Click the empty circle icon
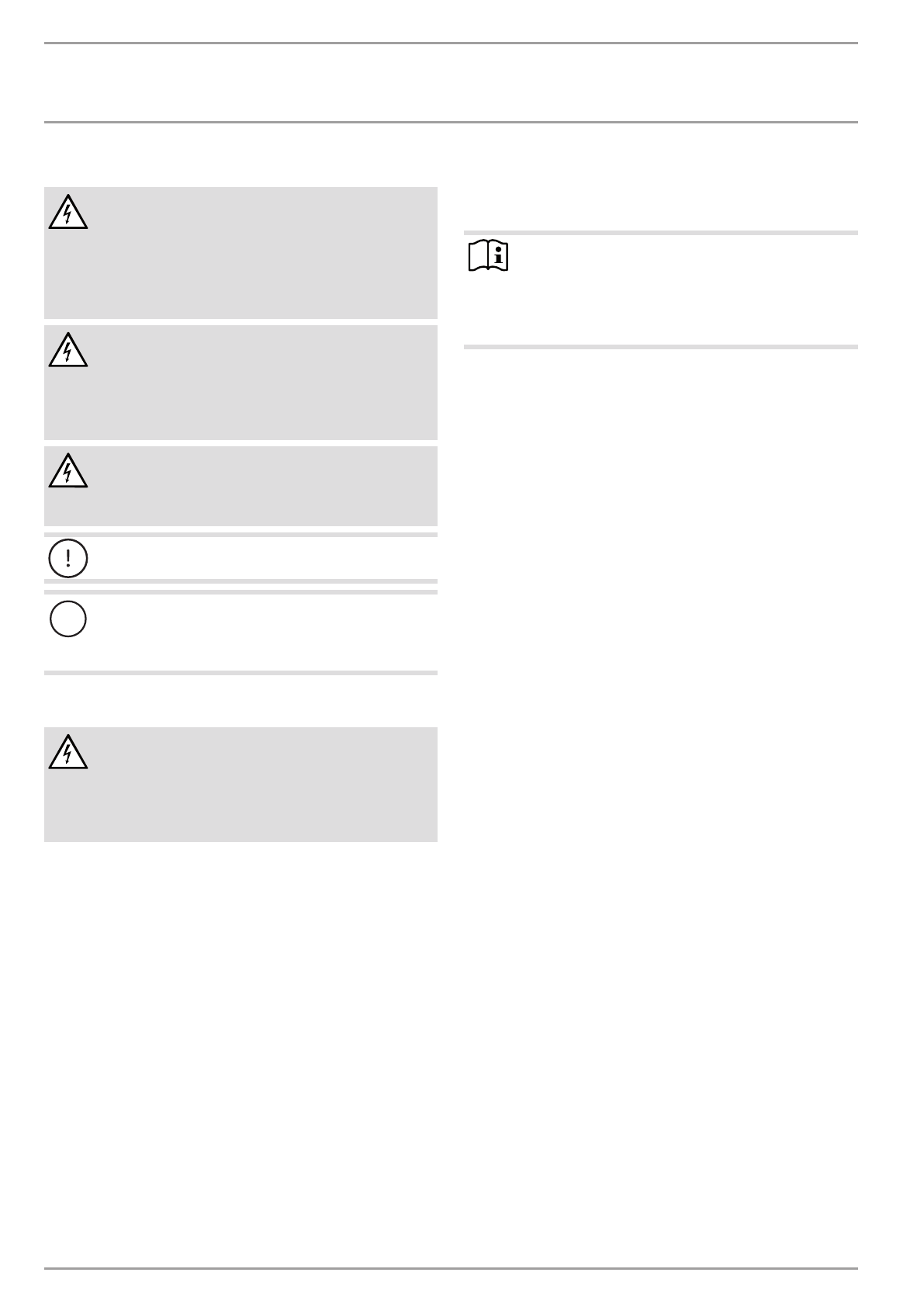 [x=67, y=619]
